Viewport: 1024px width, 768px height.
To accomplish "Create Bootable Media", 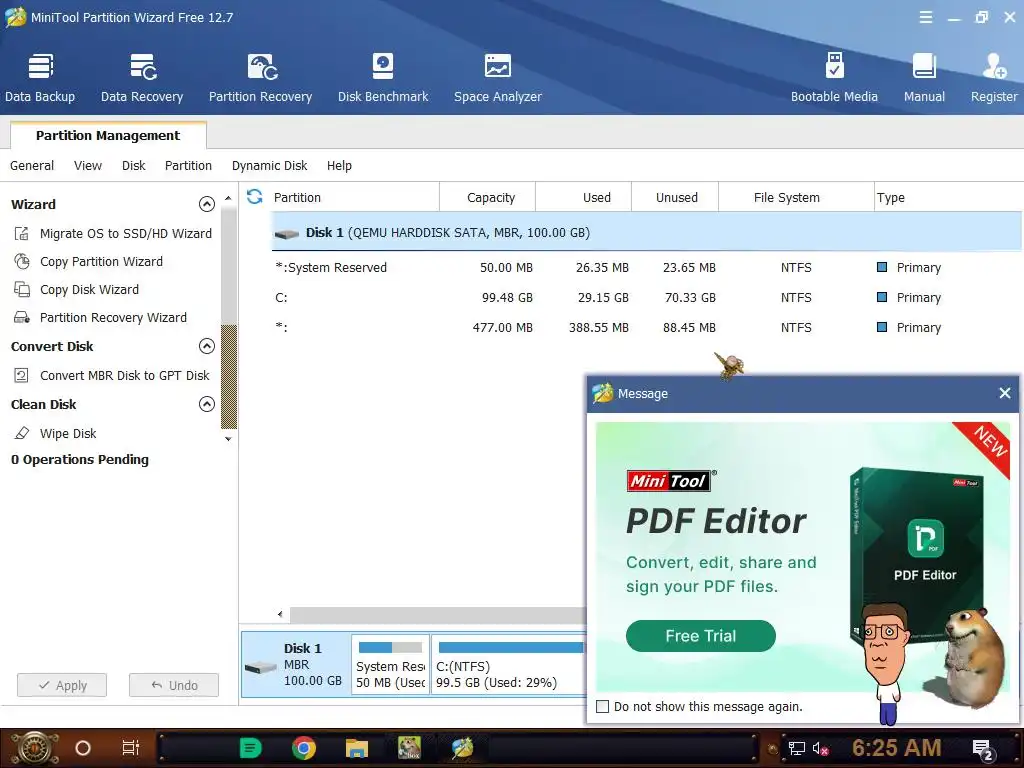I will [x=834, y=78].
